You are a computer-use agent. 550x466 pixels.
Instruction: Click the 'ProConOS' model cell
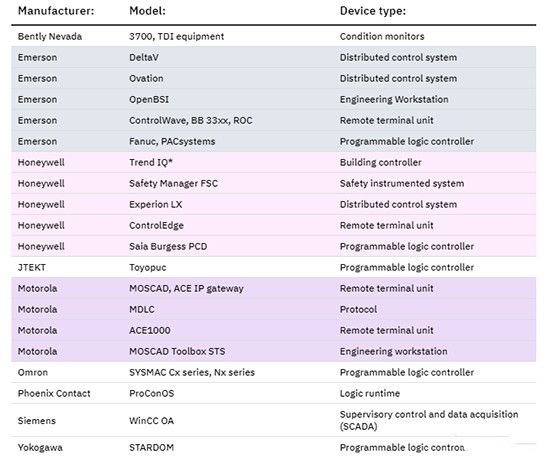pyautogui.click(x=152, y=394)
